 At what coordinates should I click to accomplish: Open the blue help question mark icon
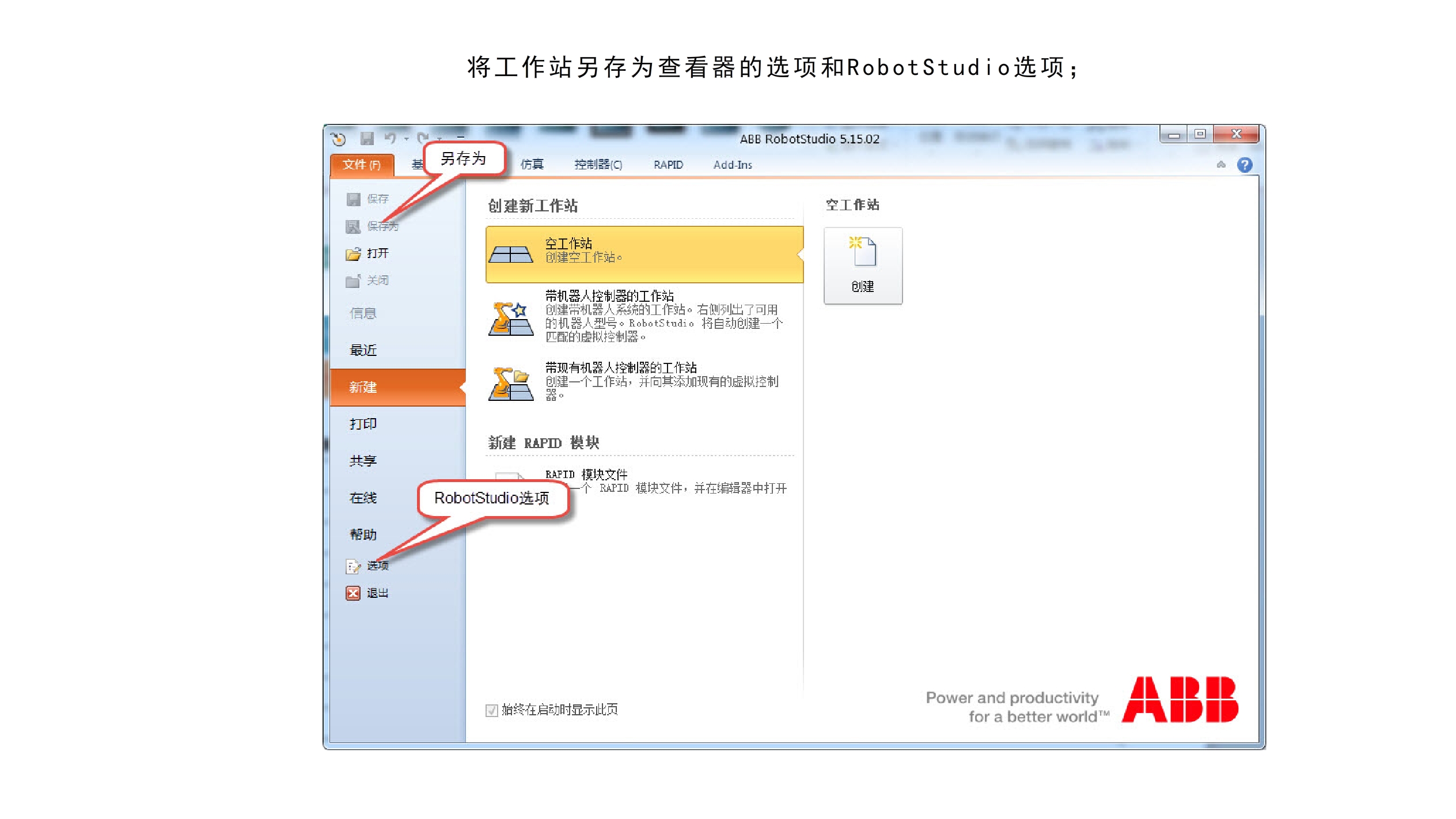[x=1245, y=165]
